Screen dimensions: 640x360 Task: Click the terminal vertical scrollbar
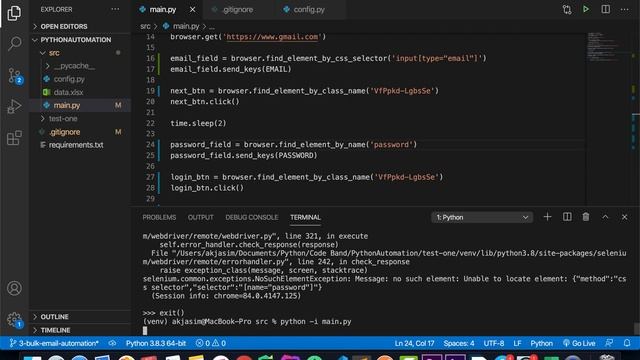(x=636, y=329)
